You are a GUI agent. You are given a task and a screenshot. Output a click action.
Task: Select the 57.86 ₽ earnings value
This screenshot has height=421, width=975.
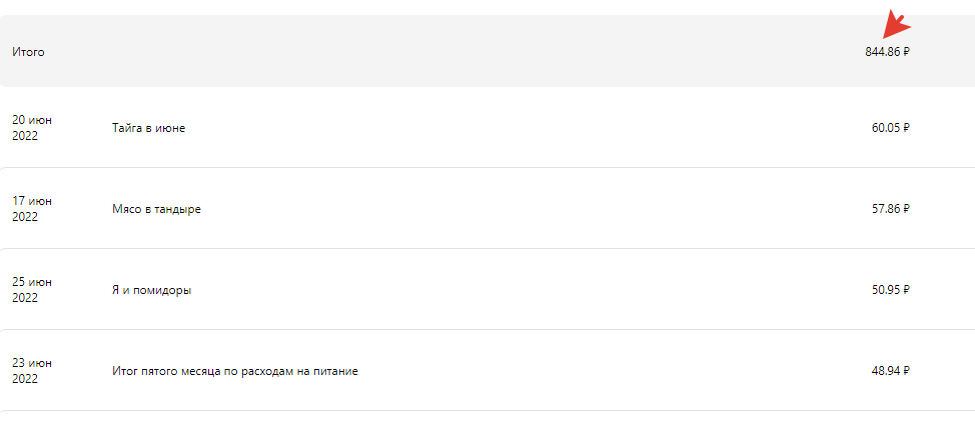891,209
